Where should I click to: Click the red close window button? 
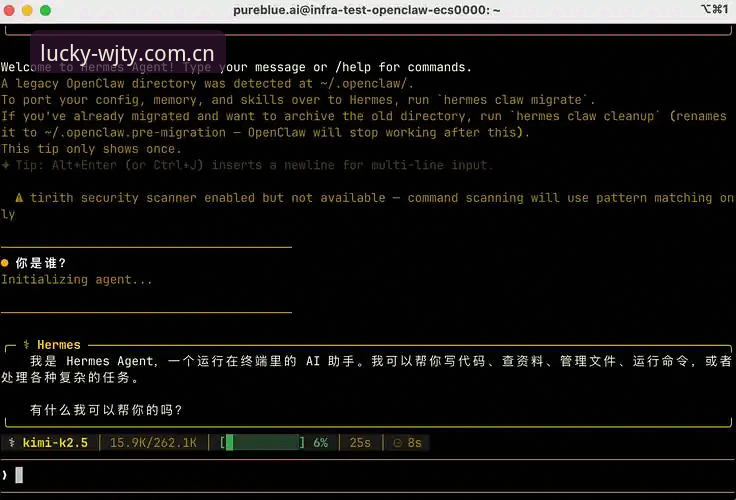(9, 10)
